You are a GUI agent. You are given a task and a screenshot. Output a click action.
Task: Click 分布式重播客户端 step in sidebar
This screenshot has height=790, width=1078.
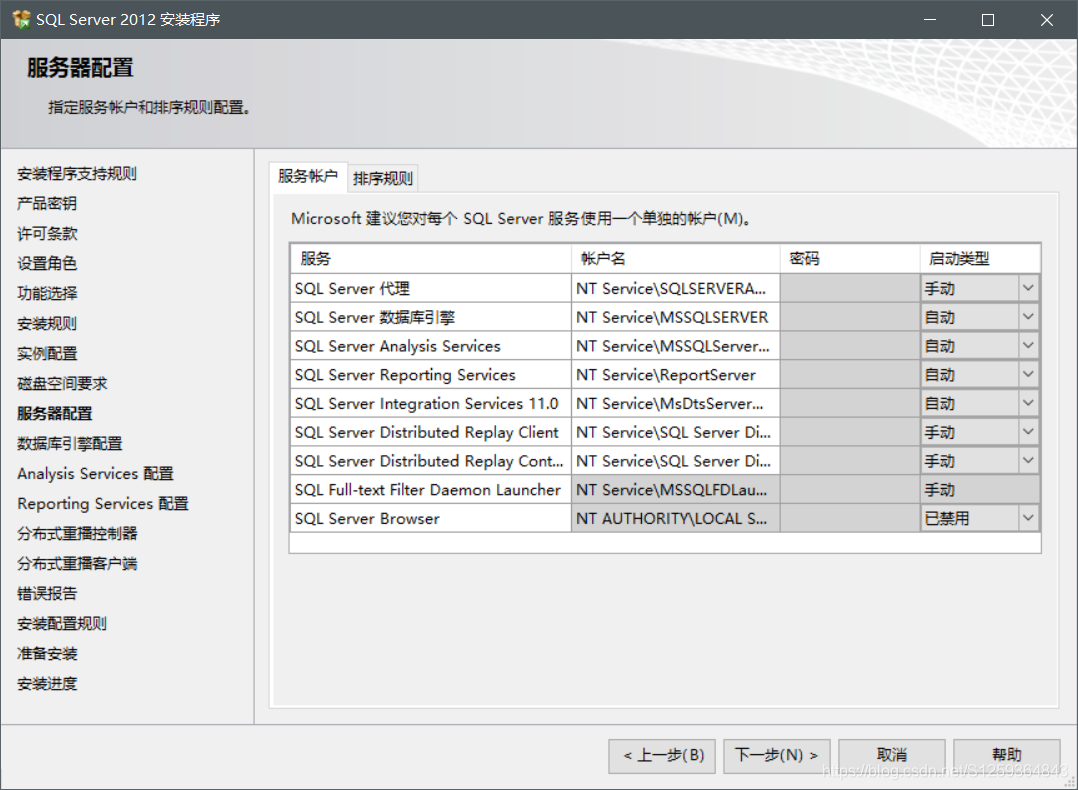point(77,564)
